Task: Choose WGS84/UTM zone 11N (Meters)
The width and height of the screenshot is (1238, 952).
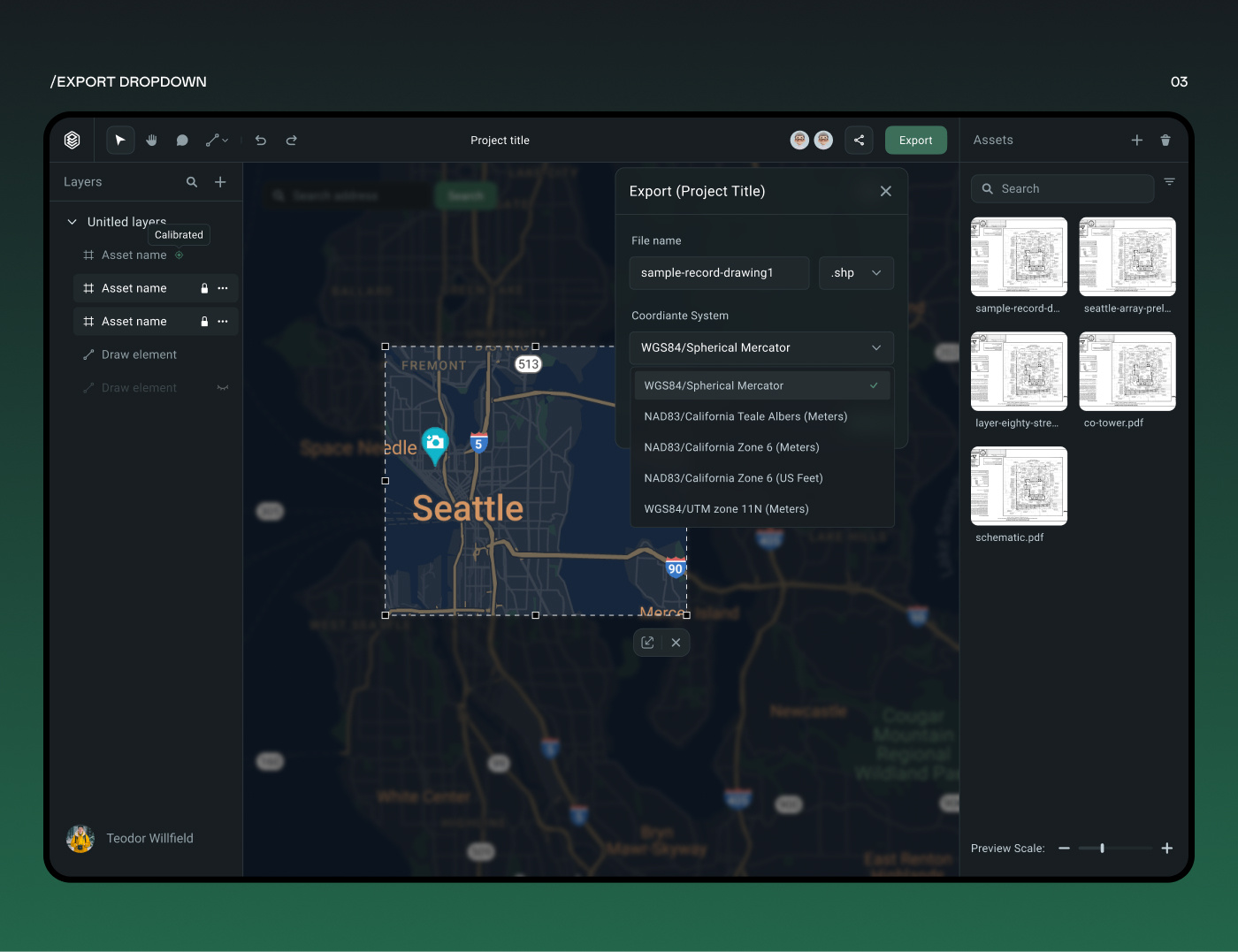Action: pos(726,508)
